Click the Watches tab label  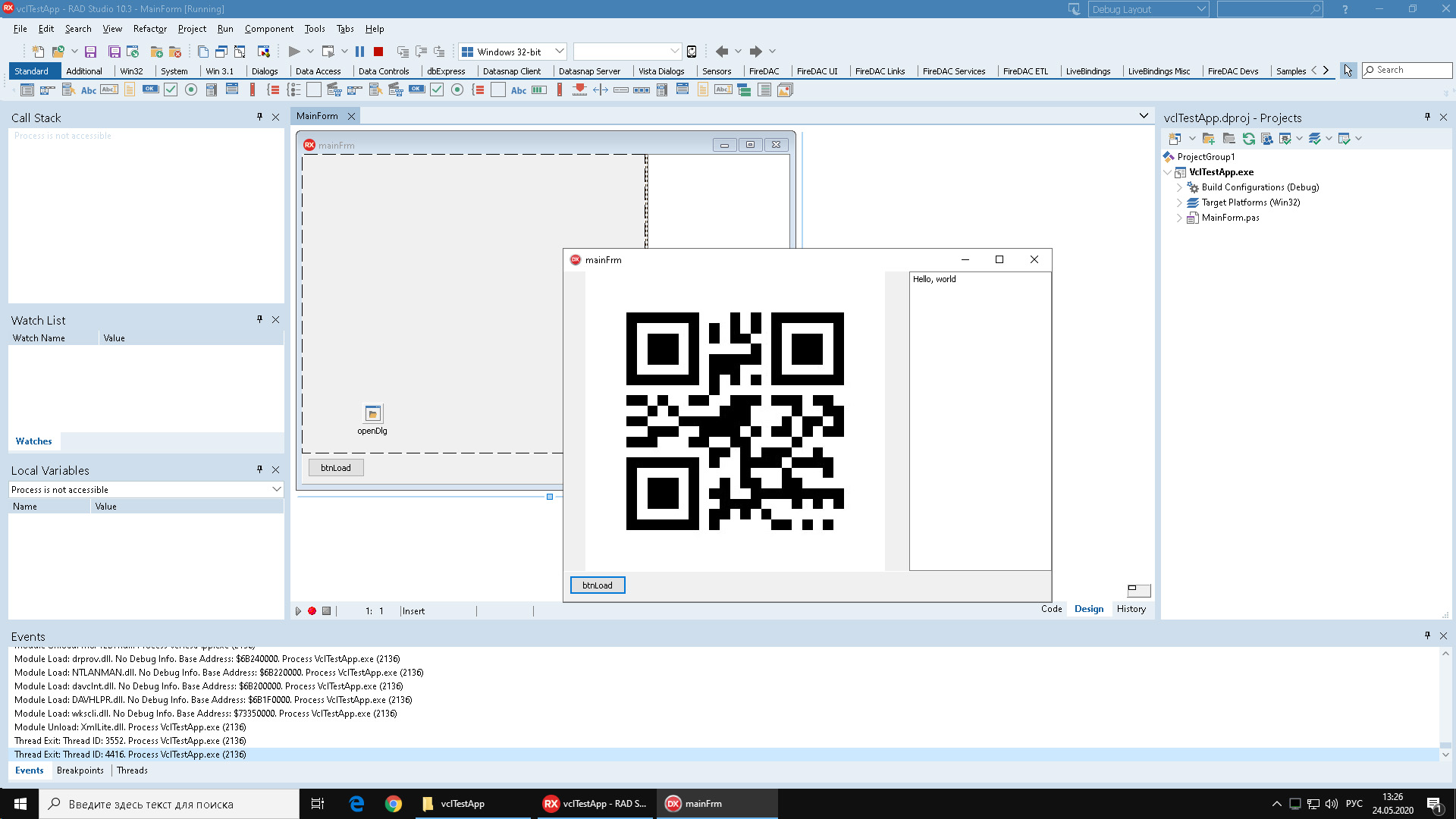pos(34,441)
